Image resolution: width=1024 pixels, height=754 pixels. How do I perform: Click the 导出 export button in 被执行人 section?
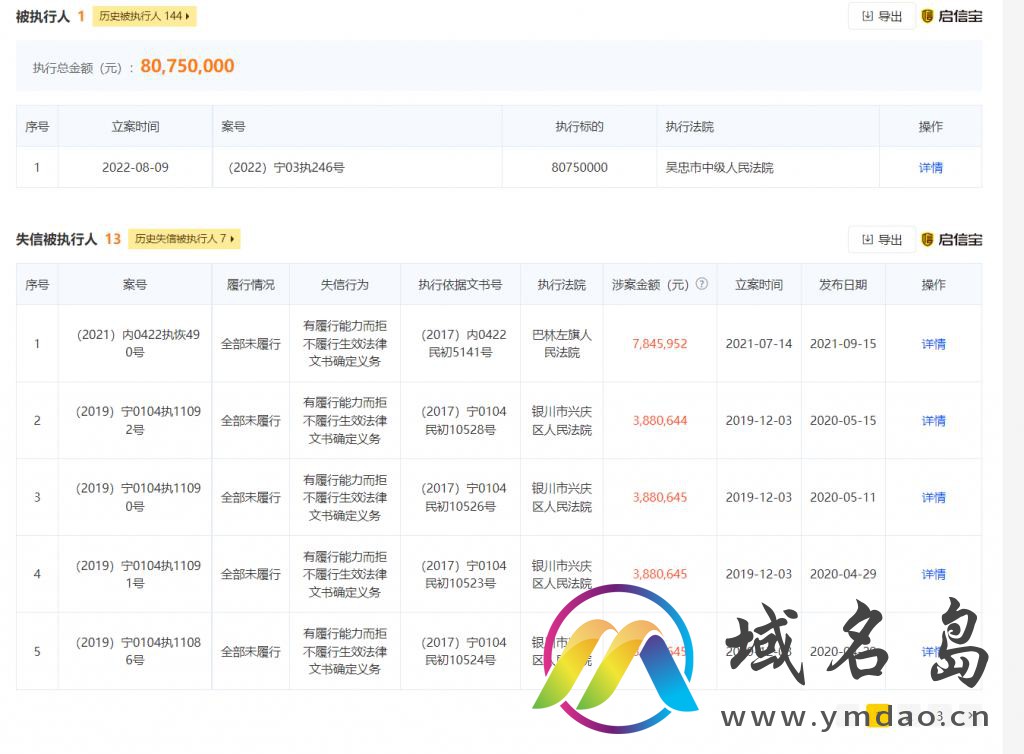pyautogui.click(x=881, y=16)
